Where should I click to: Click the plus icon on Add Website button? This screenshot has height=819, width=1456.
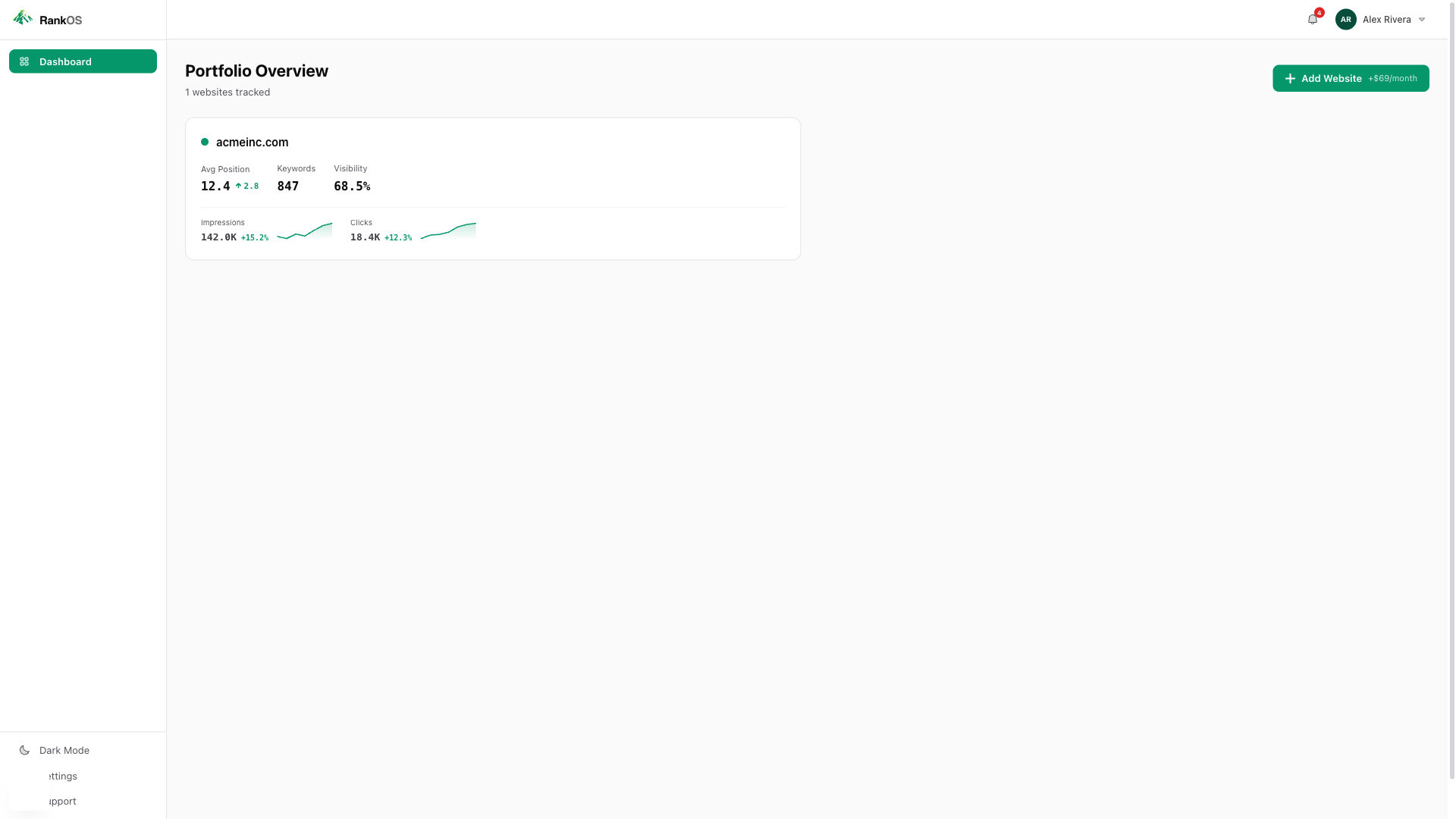(x=1289, y=78)
